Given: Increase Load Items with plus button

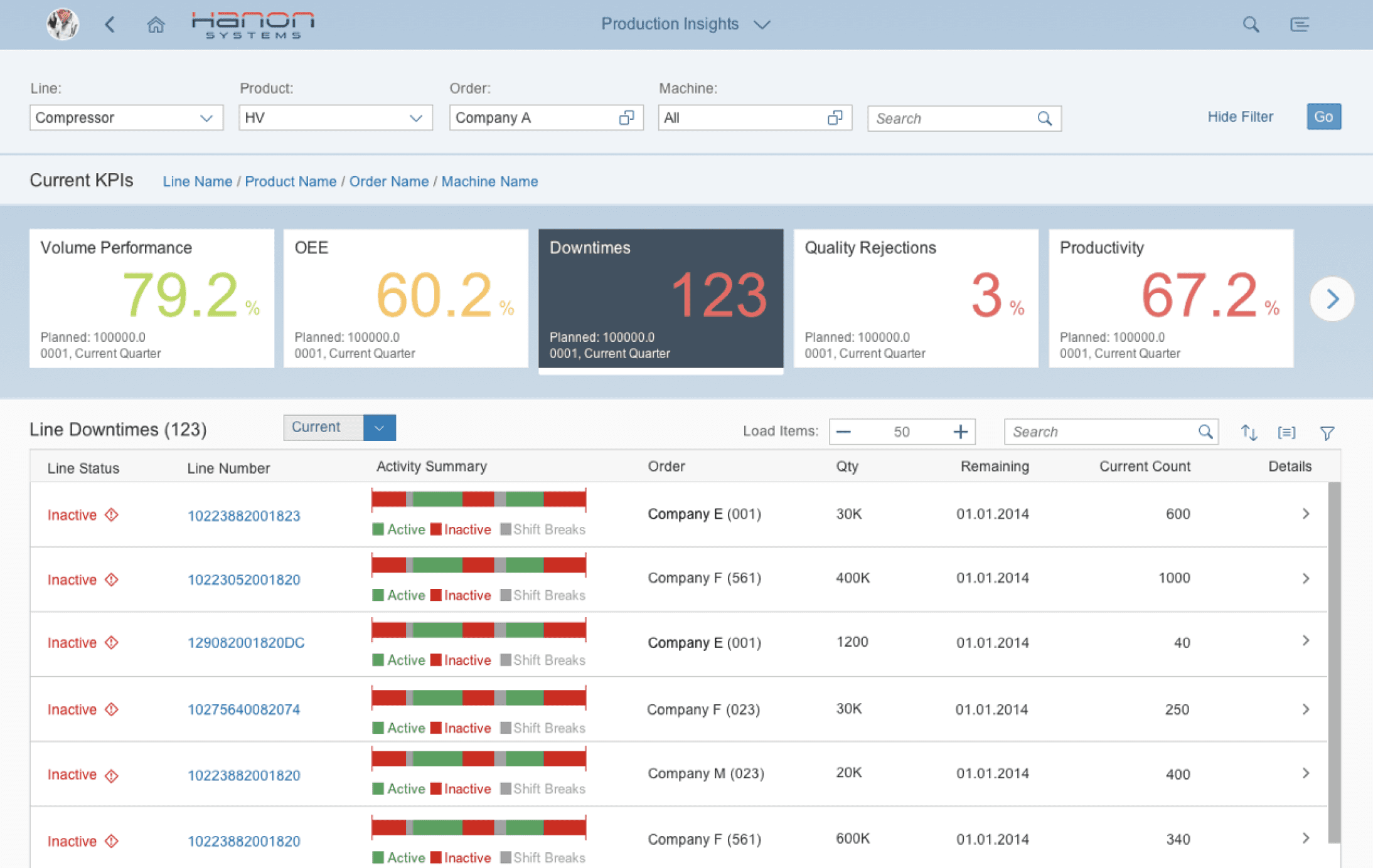Looking at the screenshot, I should (960, 431).
